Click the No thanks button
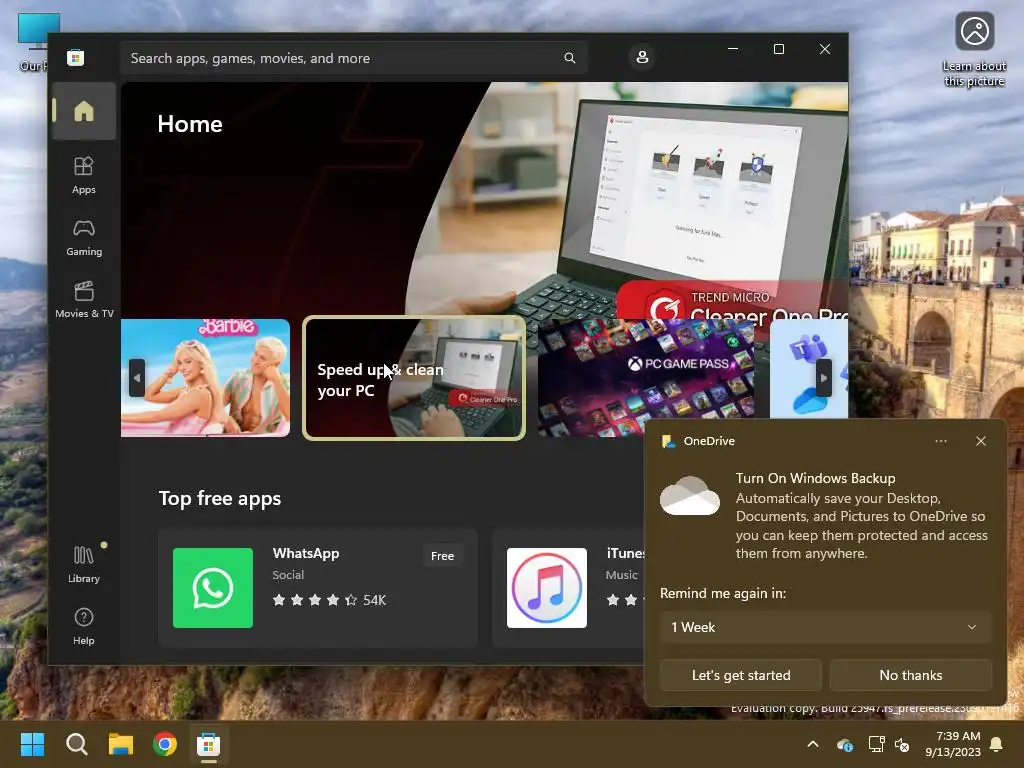Screen dimensions: 1024x768 tap(910, 675)
